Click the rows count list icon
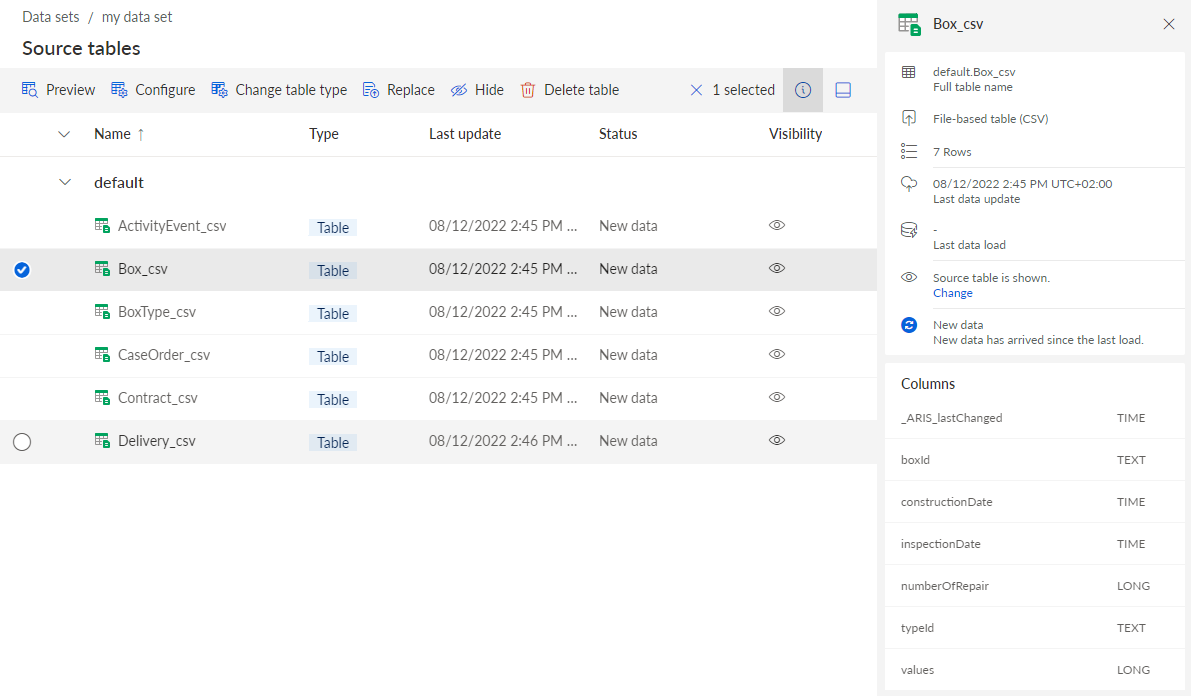 click(908, 151)
